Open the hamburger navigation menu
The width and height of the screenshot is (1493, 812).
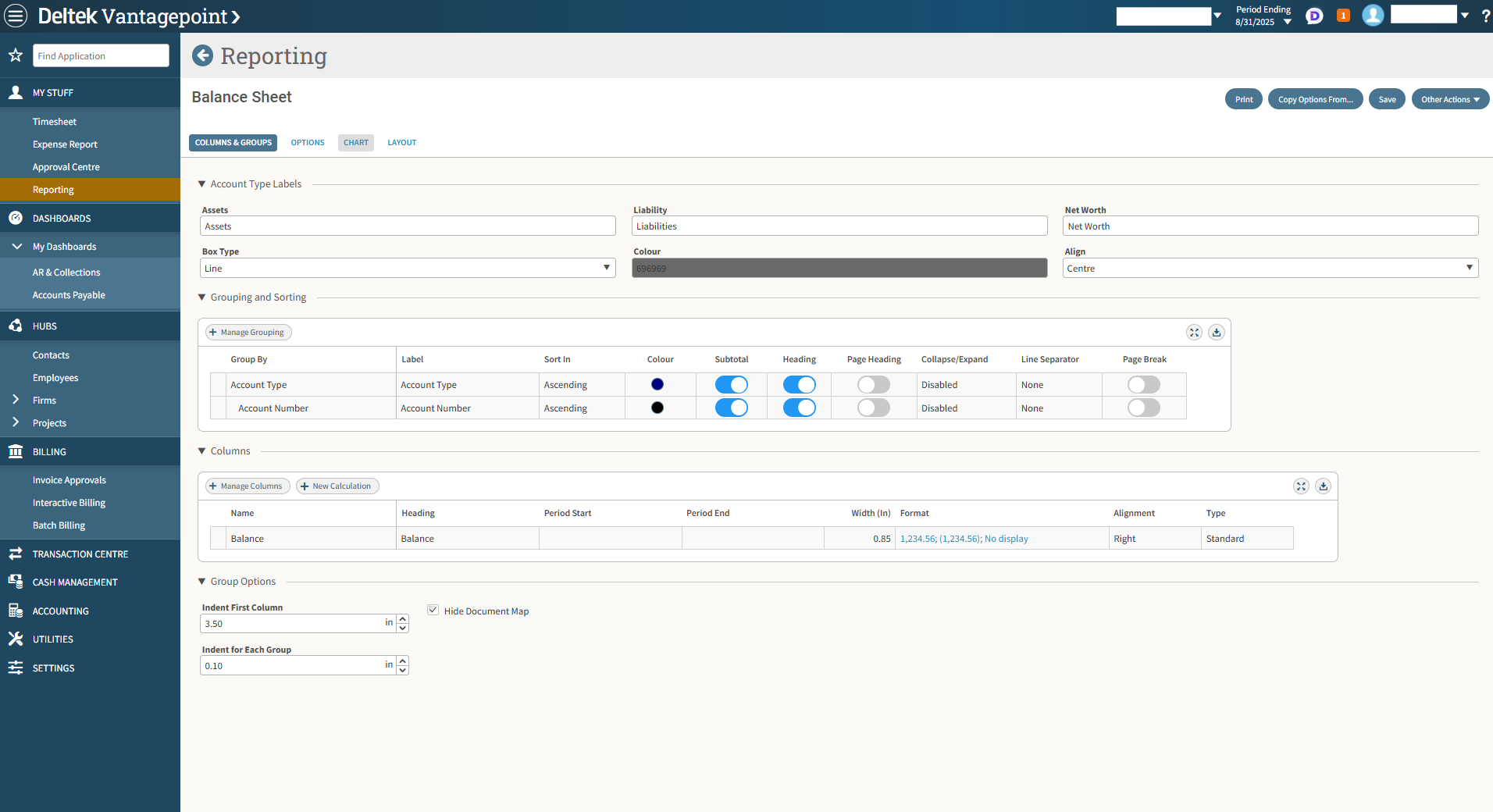[x=16, y=16]
